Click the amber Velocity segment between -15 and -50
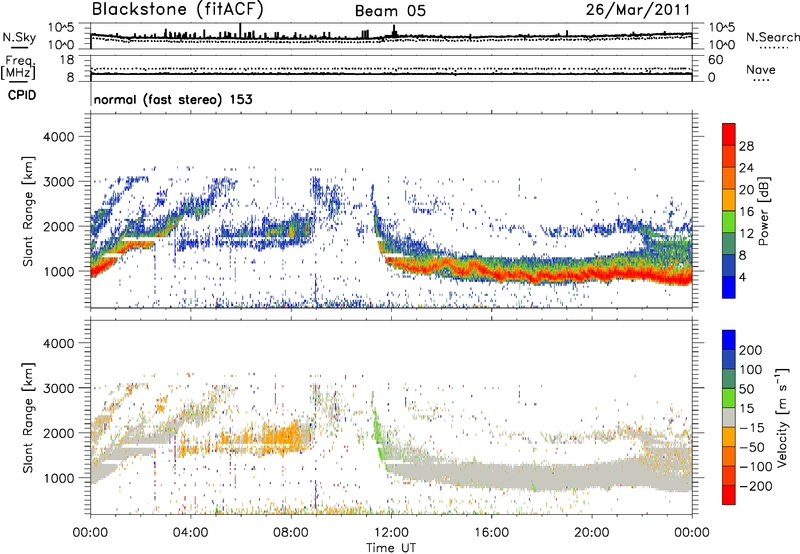The height and width of the screenshot is (554, 800). [729, 437]
